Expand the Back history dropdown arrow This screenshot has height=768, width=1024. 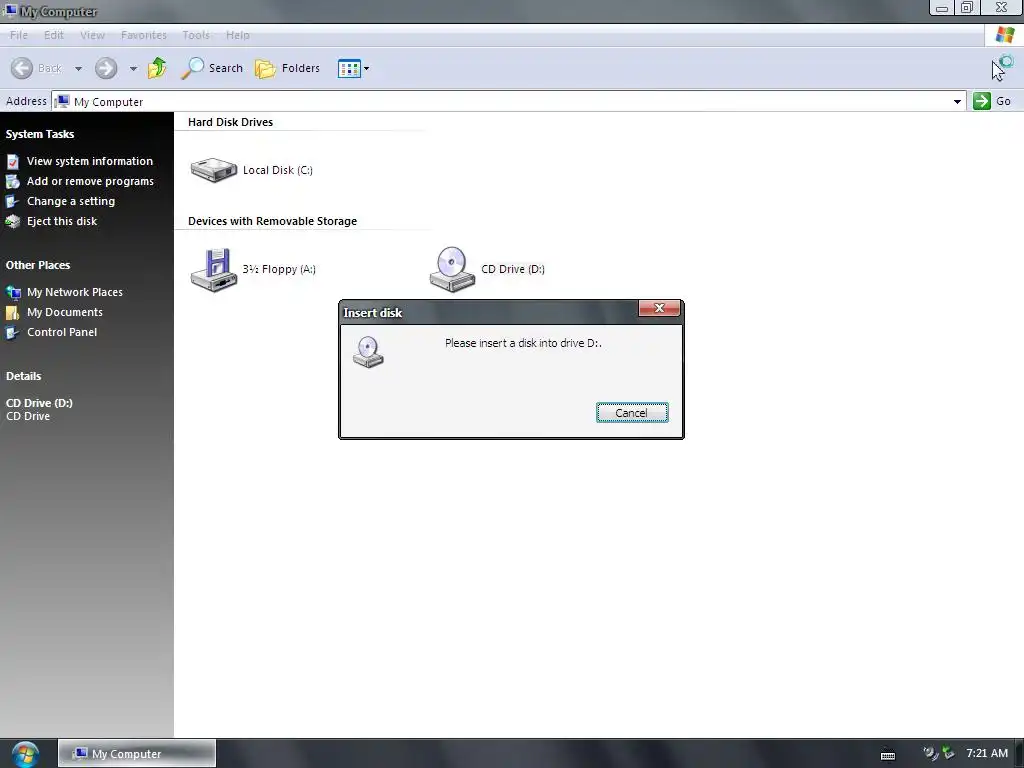78,69
